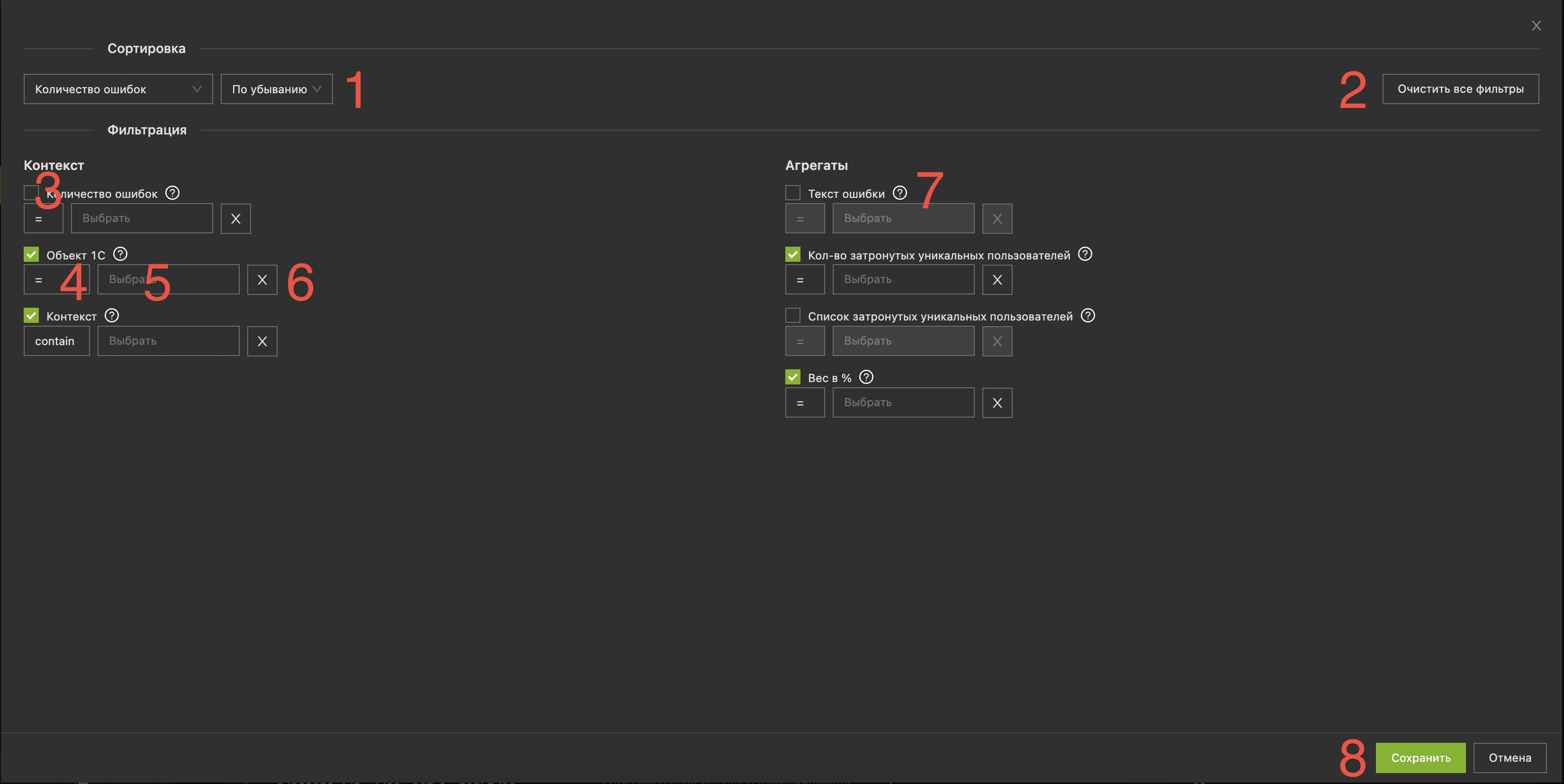Clear Список затронутых уникальных пользователей filter value
This screenshot has width=1564, height=784.
[x=997, y=341]
